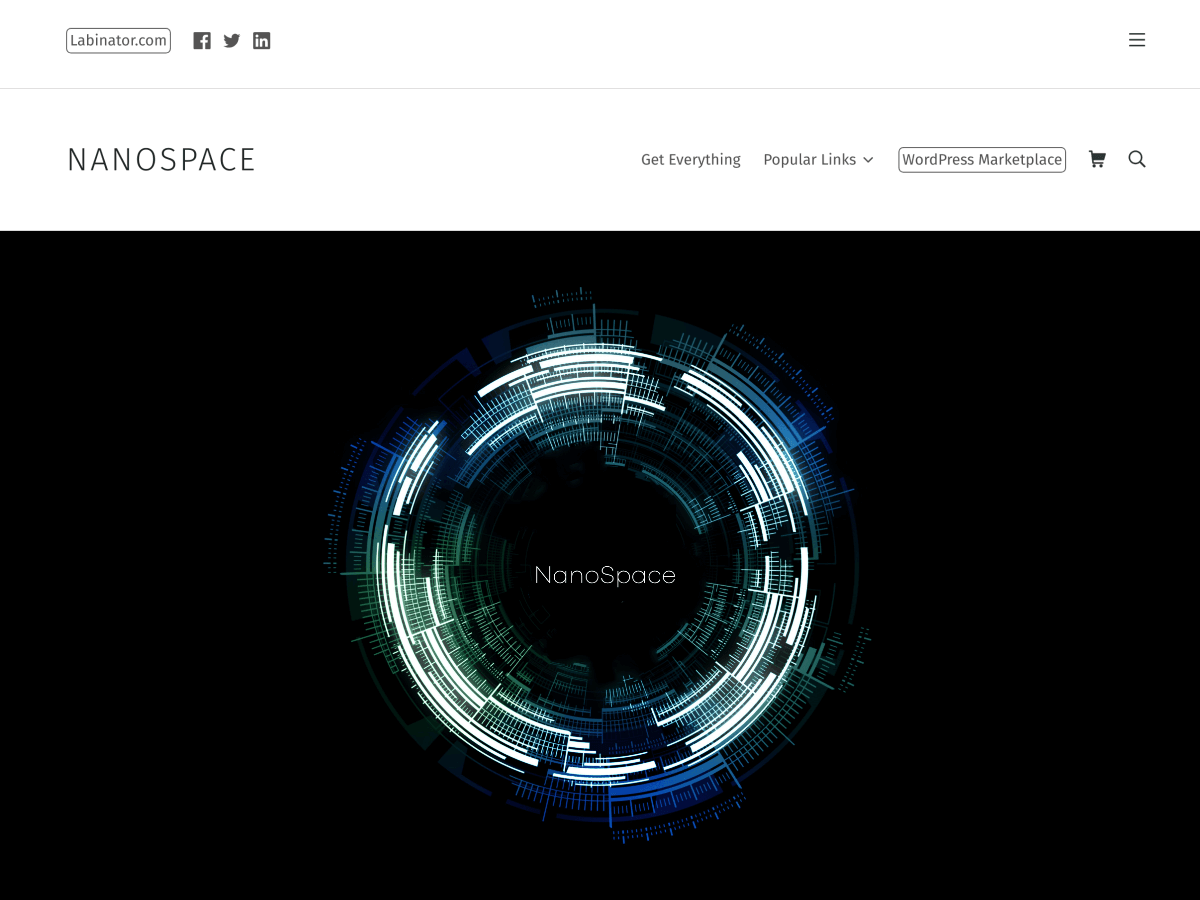Open the Labinator.com button in the top bar
Image resolution: width=1200 pixels, height=900 pixels.
click(118, 40)
